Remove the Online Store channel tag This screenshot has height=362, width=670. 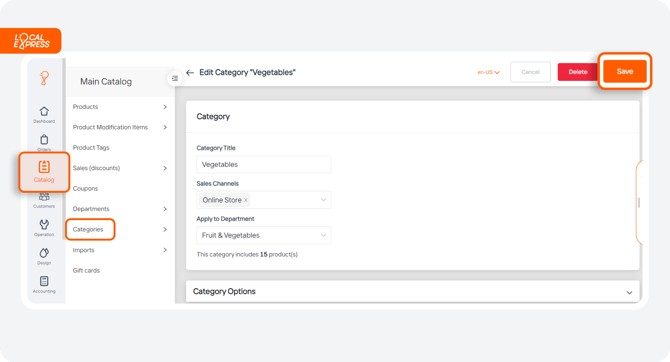(x=246, y=200)
